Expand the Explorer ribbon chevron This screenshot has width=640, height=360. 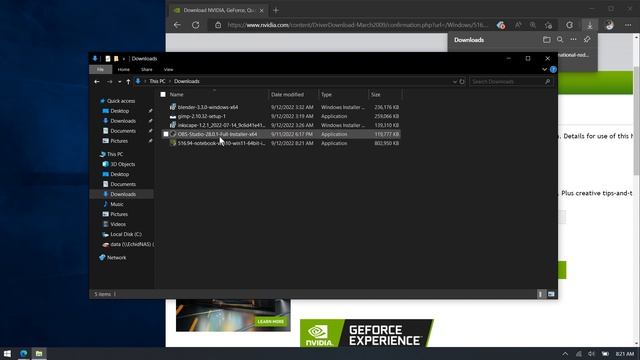[x=544, y=69]
